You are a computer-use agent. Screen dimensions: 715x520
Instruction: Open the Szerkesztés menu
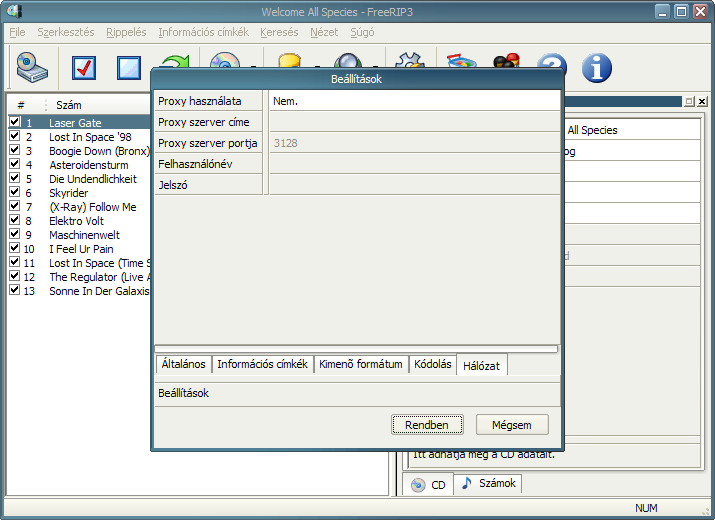click(x=66, y=32)
